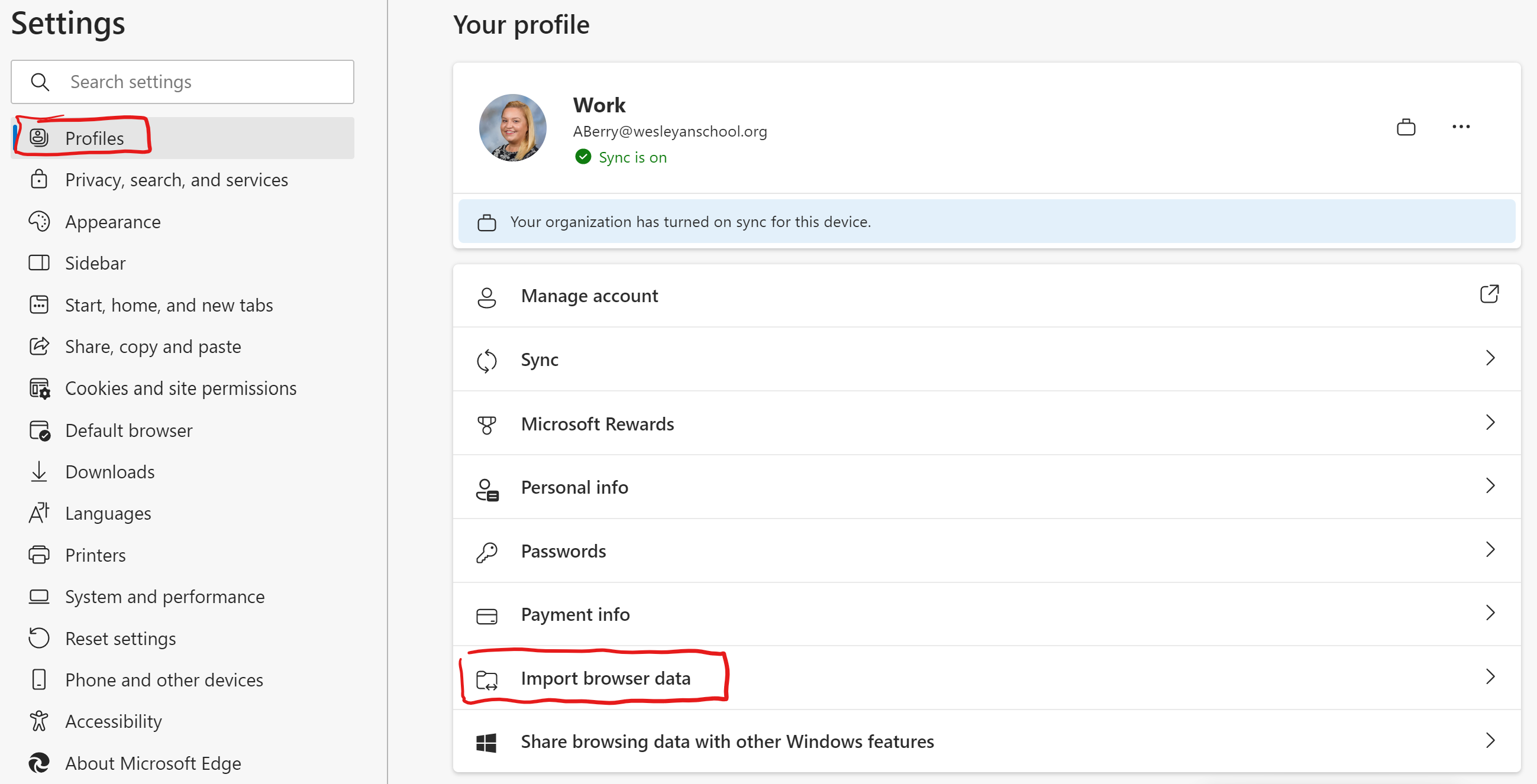Click the Default browser icon

[x=39, y=430]
